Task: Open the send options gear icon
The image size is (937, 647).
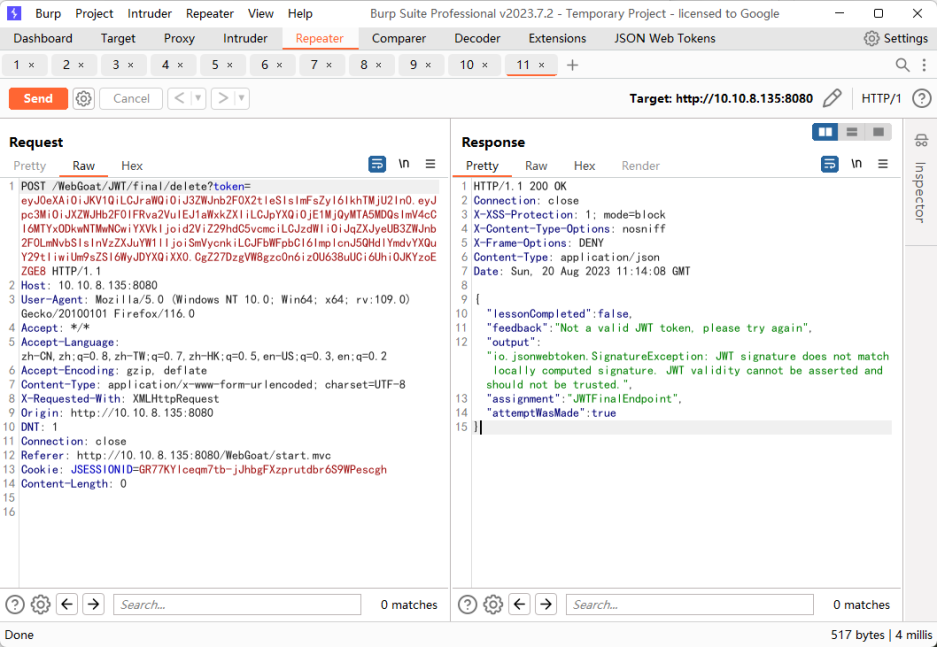Action: click(84, 99)
